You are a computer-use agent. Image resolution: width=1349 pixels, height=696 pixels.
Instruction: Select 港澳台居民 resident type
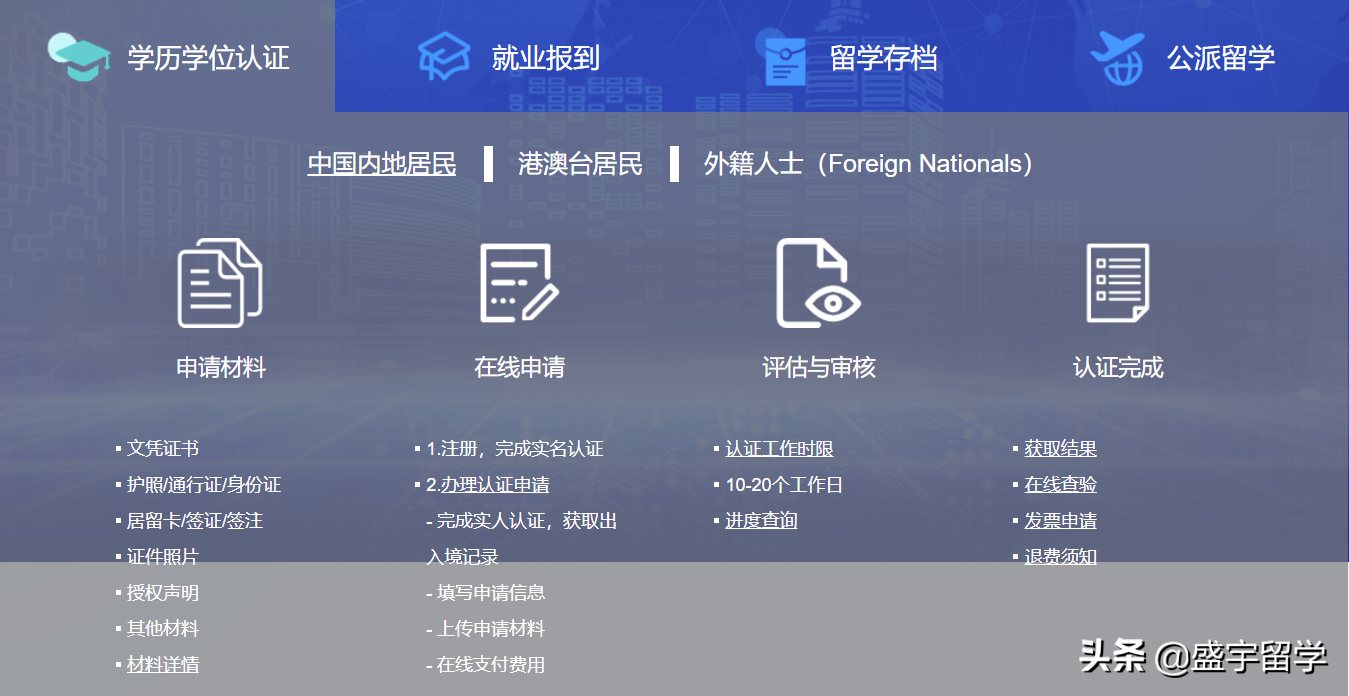(580, 164)
